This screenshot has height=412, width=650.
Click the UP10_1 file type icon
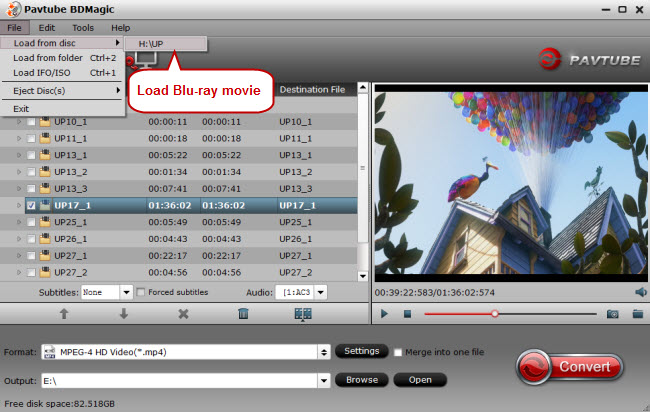[45, 121]
